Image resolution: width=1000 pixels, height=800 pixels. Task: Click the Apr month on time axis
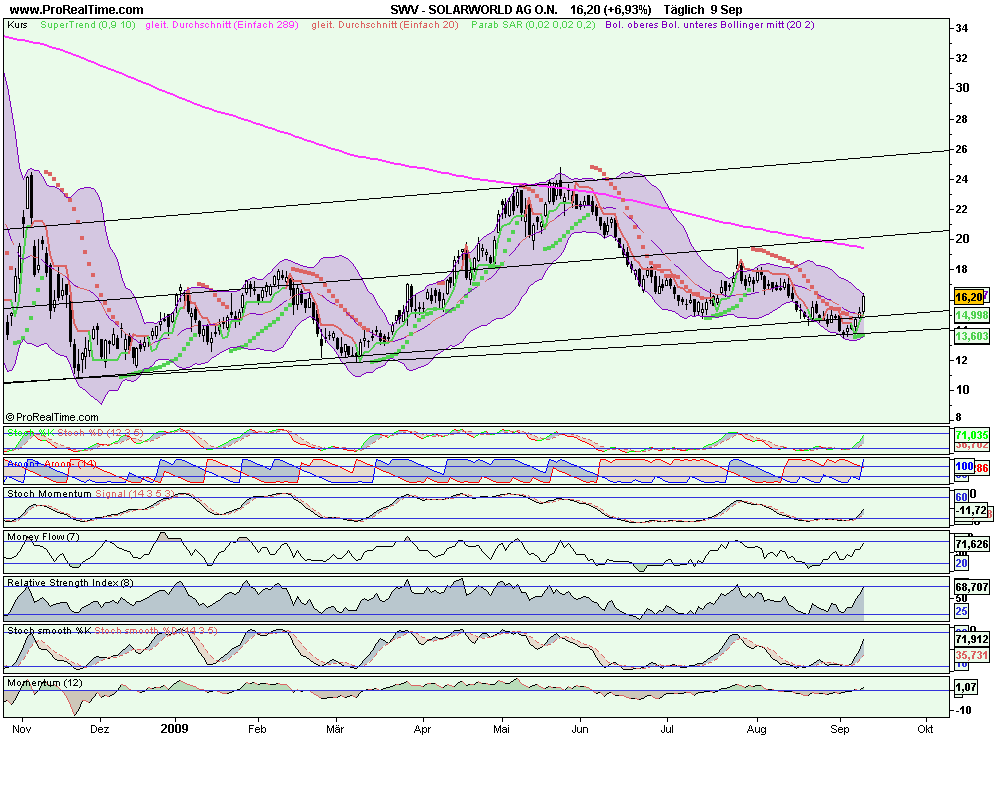(x=422, y=729)
